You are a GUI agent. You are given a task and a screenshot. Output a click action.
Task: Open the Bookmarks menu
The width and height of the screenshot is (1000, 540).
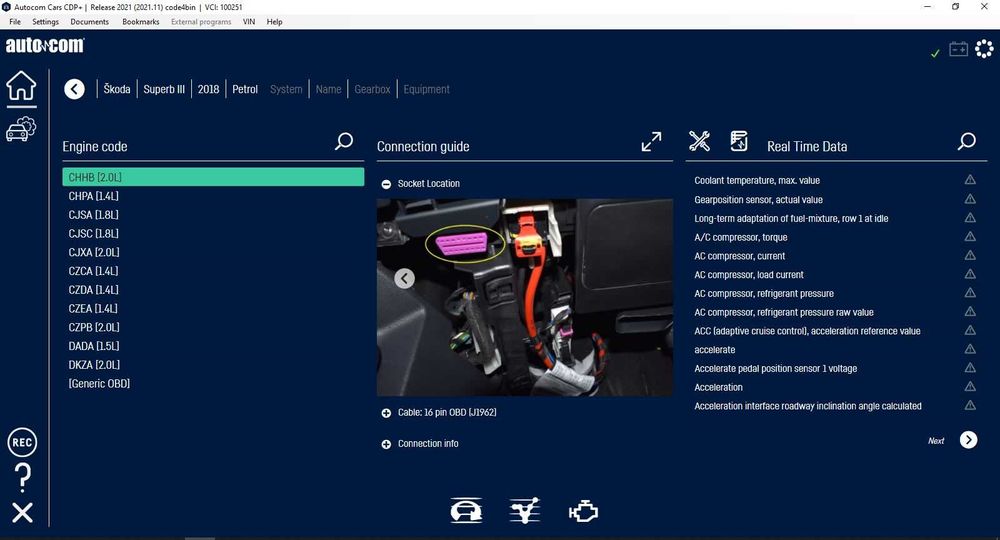tap(140, 22)
